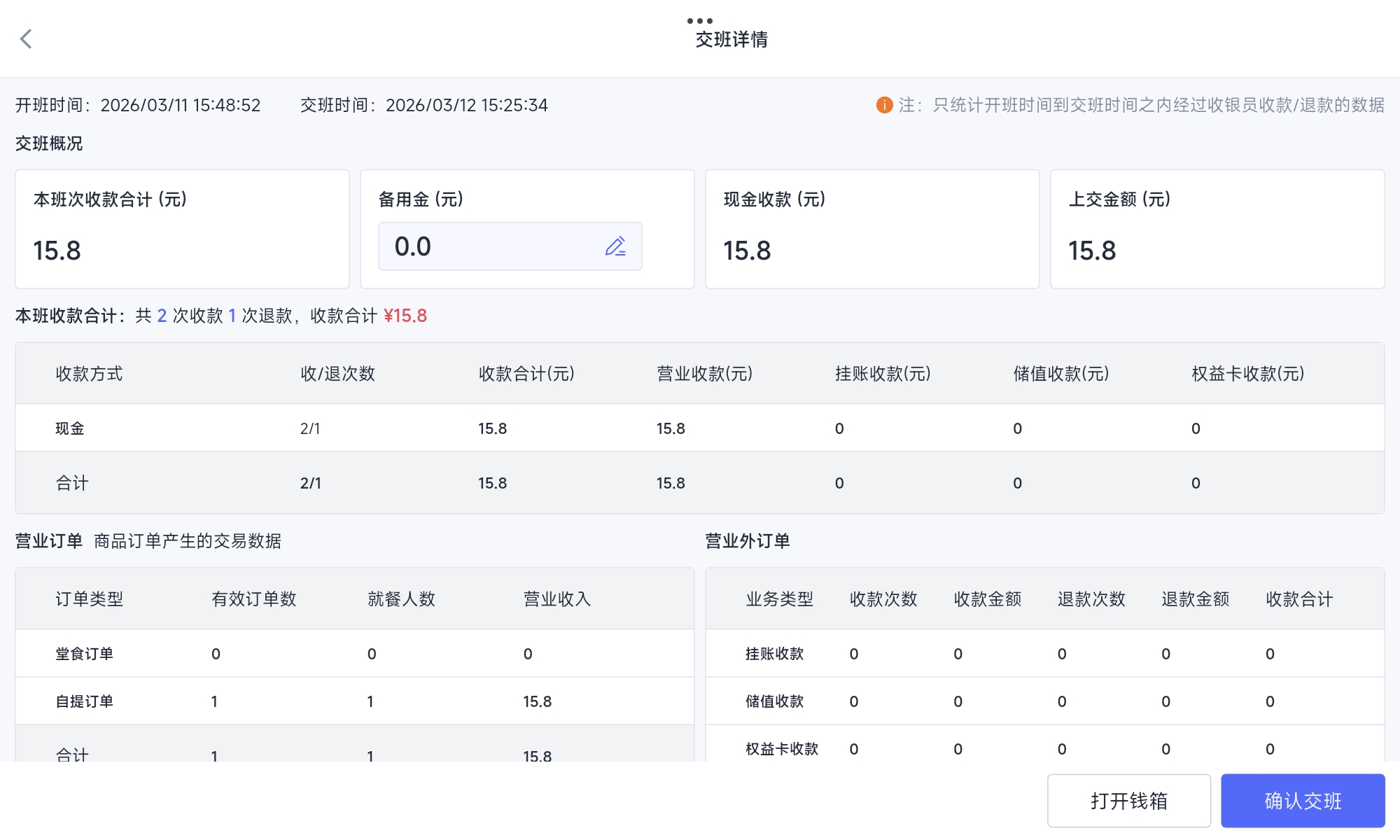
Task: Click the 营业收款(元) column header
Action: point(704,374)
